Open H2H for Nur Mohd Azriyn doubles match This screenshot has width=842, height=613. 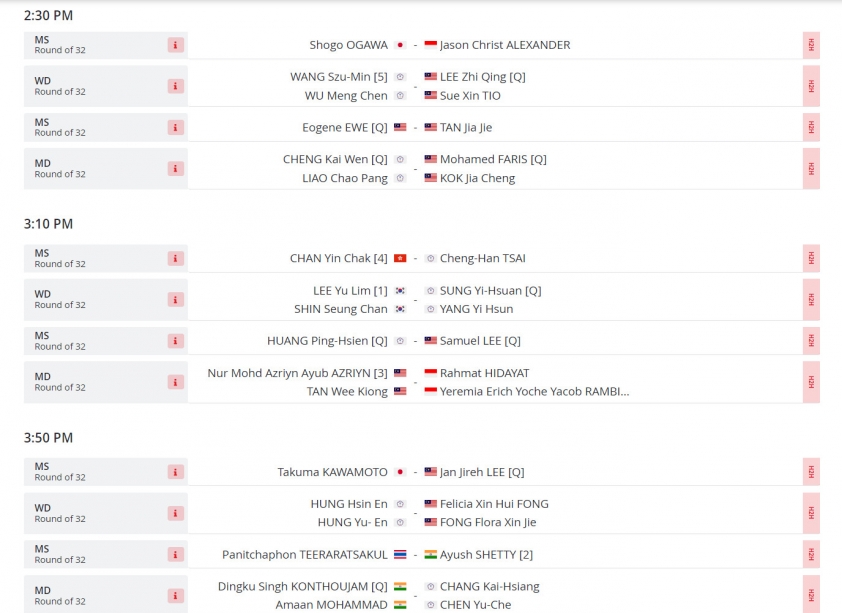coord(811,382)
